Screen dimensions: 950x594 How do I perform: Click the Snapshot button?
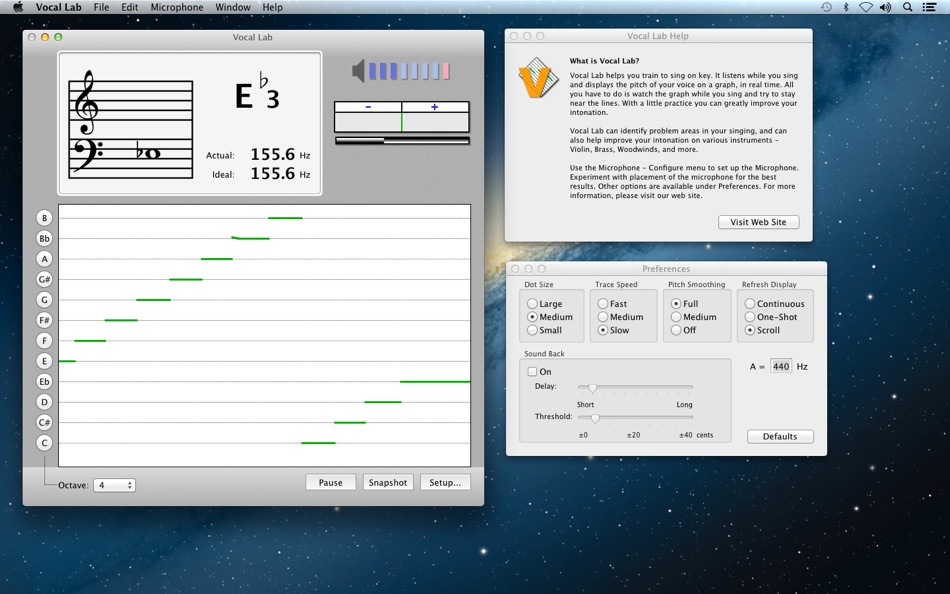pyautogui.click(x=388, y=482)
